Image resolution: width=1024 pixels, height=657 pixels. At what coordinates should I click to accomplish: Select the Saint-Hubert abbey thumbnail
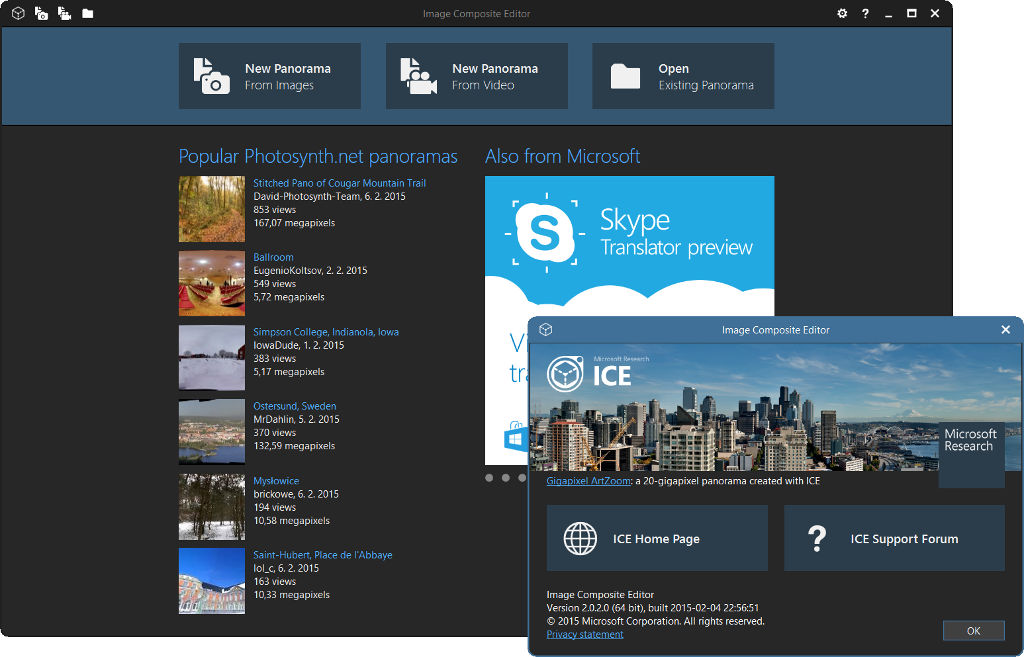pos(212,581)
